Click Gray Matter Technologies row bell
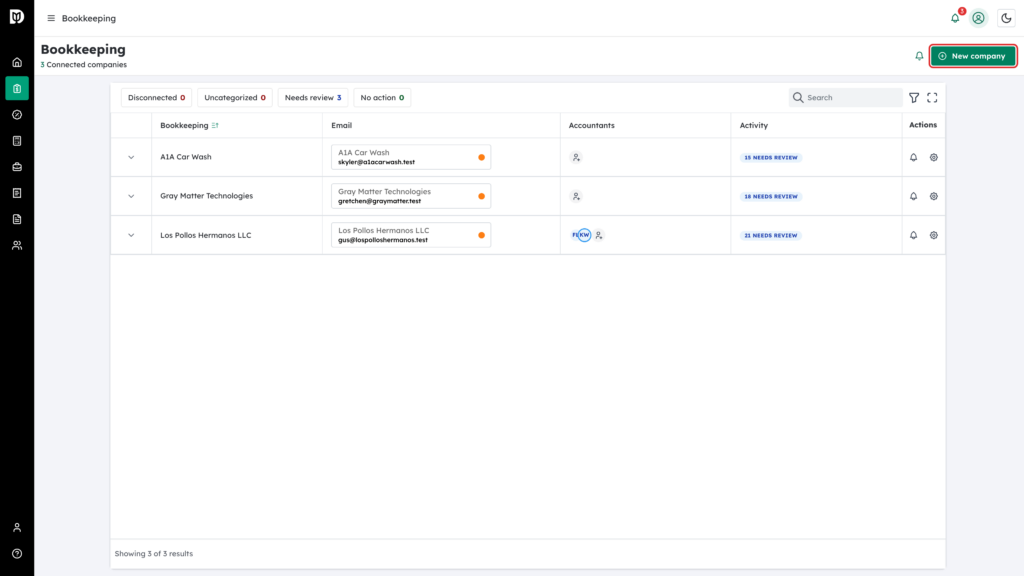Viewport: 1024px width, 576px height. [x=914, y=197]
